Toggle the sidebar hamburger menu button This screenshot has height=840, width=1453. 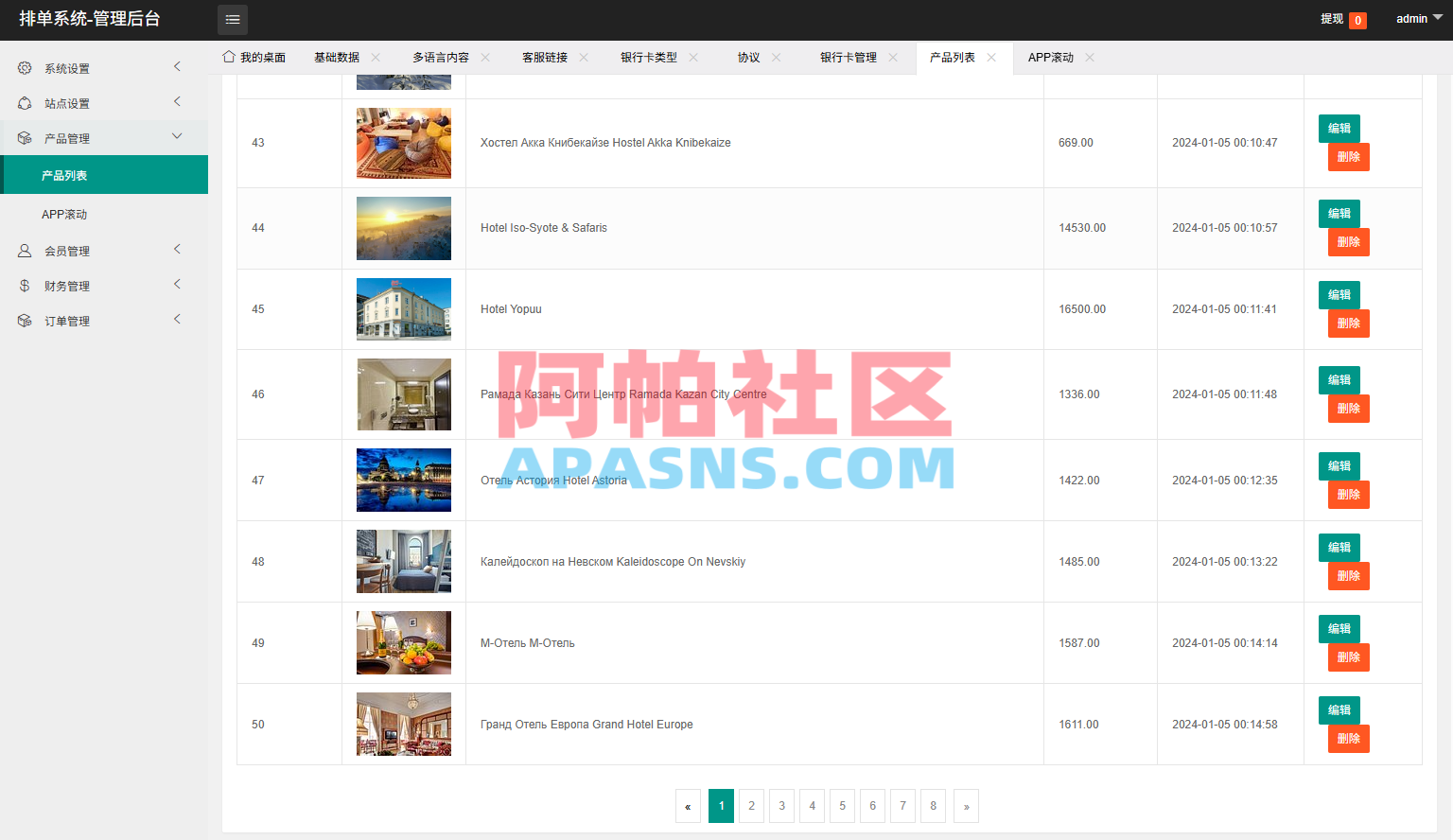pyautogui.click(x=233, y=20)
